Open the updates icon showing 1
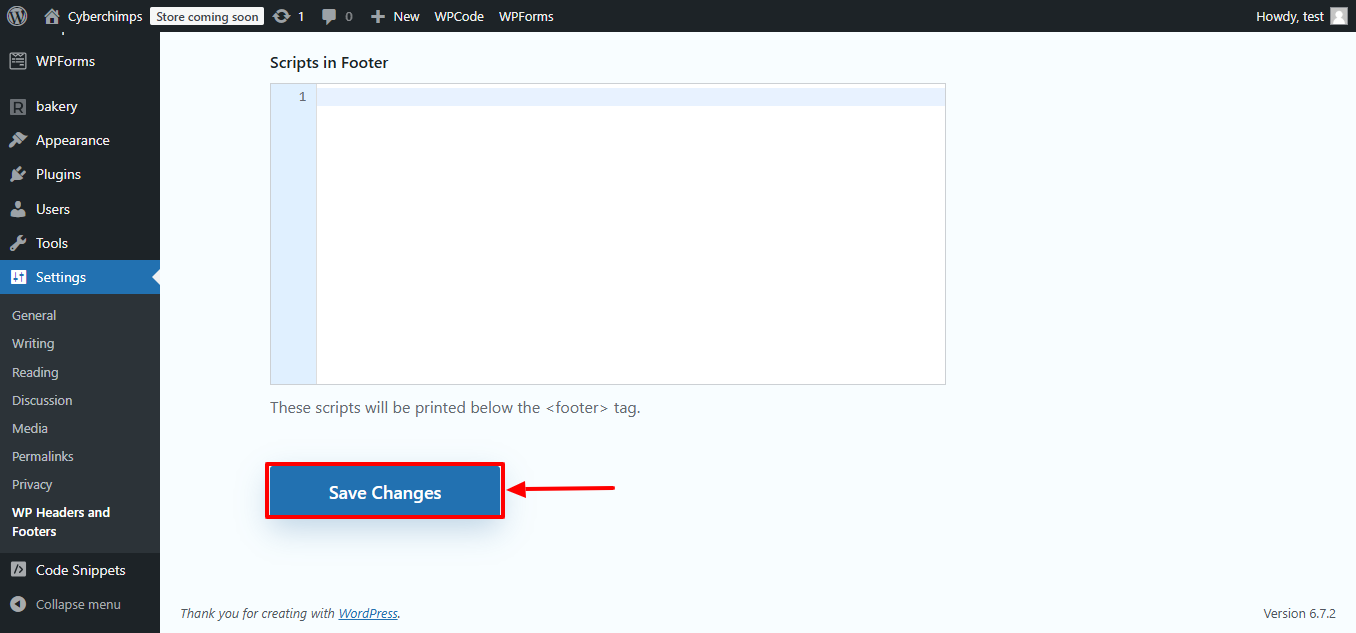This screenshot has height=633, width=1356. click(282, 16)
